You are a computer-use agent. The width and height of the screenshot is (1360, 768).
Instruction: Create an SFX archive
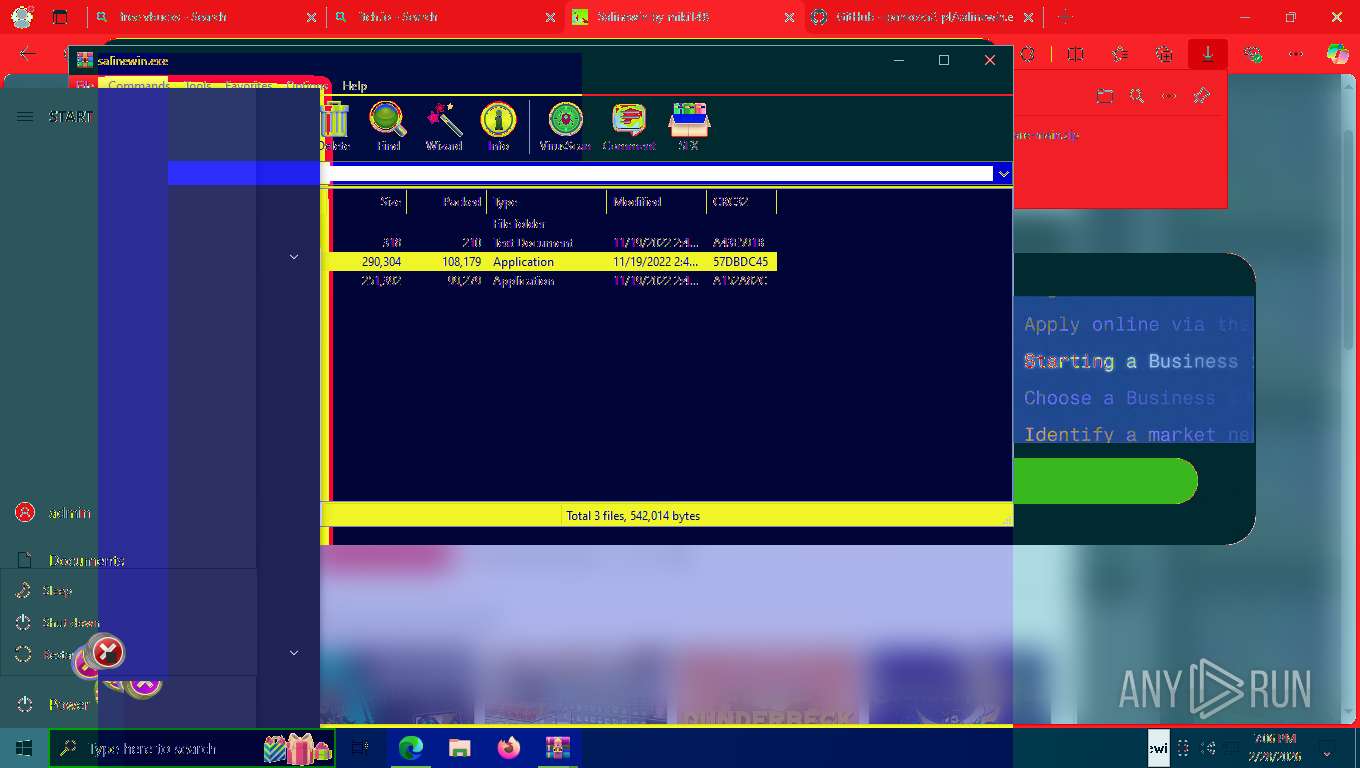point(688,126)
